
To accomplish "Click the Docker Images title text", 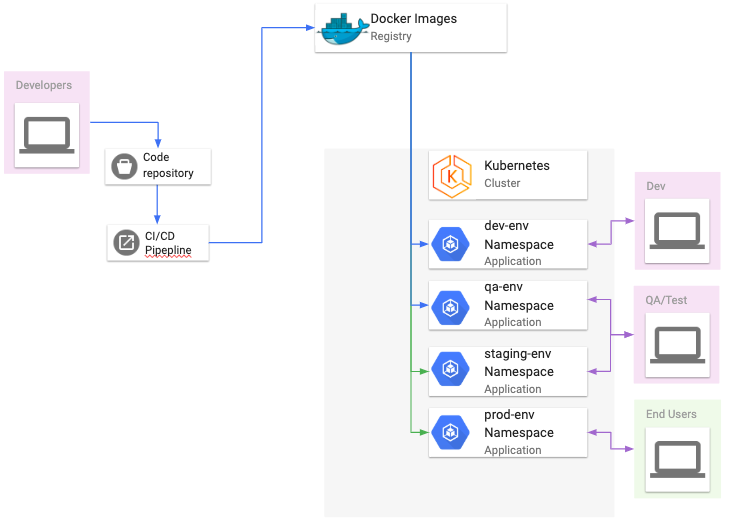I will point(413,19).
